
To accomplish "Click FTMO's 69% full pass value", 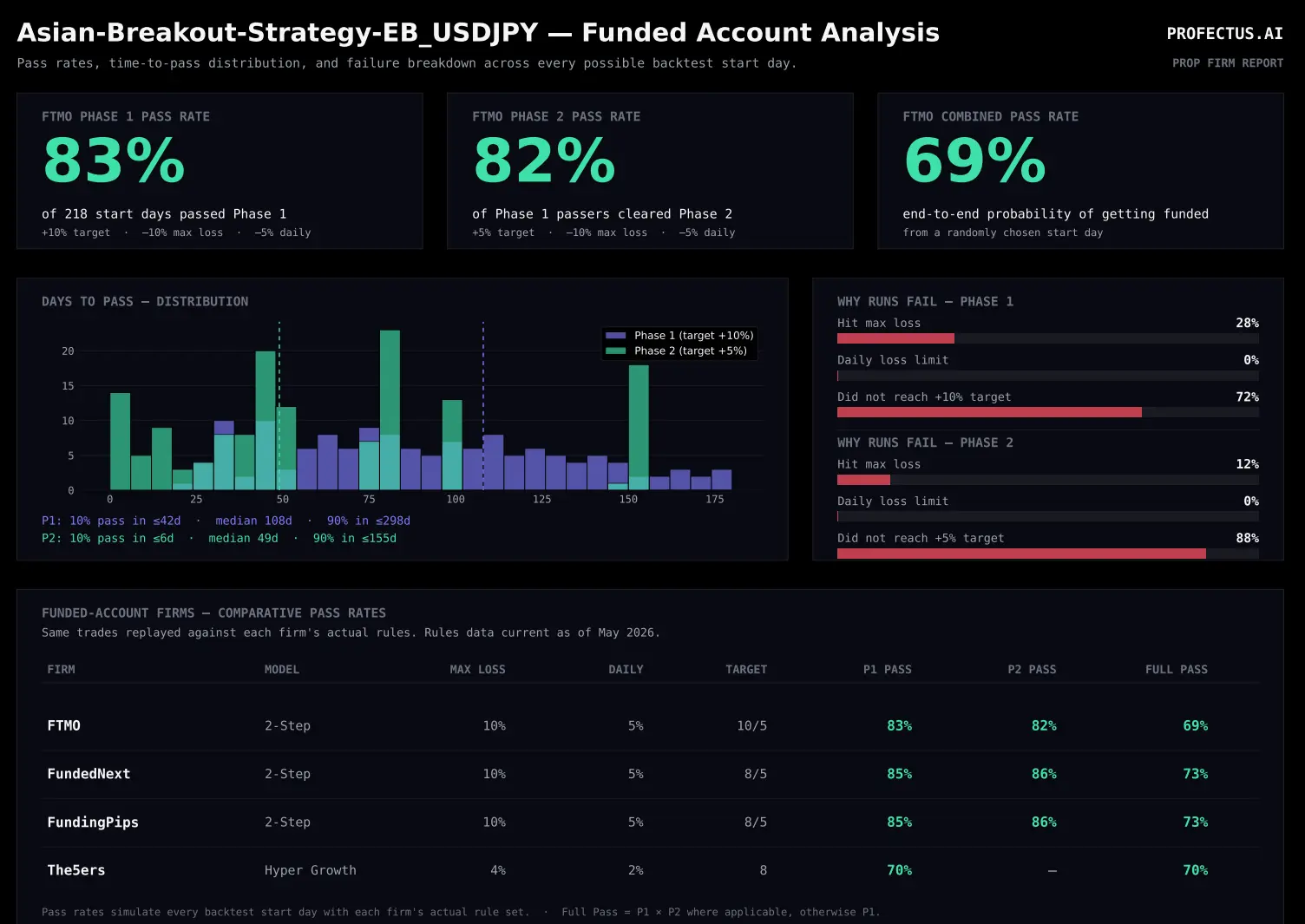I will coord(1196,725).
